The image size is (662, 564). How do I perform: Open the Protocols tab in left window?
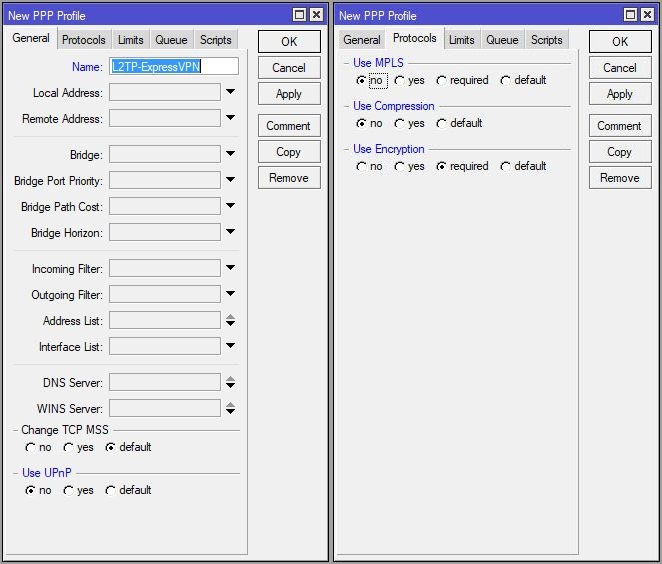click(84, 40)
